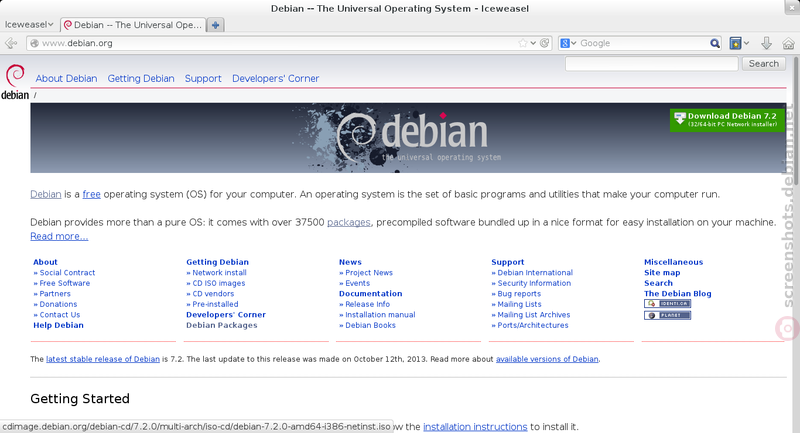Image resolution: width=800 pixels, height=433 pixels.
Task: Expand the Iceweasel menu dropdown
Action: [29, 24]
